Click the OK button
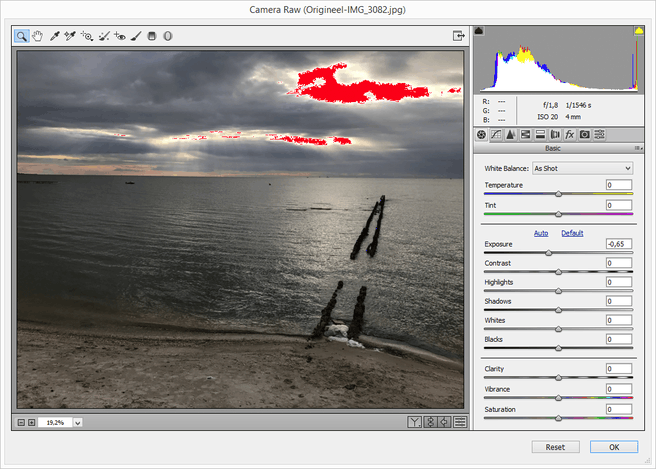Image resolution: width=656 pixels, height=469 pixels. (614, 447)
